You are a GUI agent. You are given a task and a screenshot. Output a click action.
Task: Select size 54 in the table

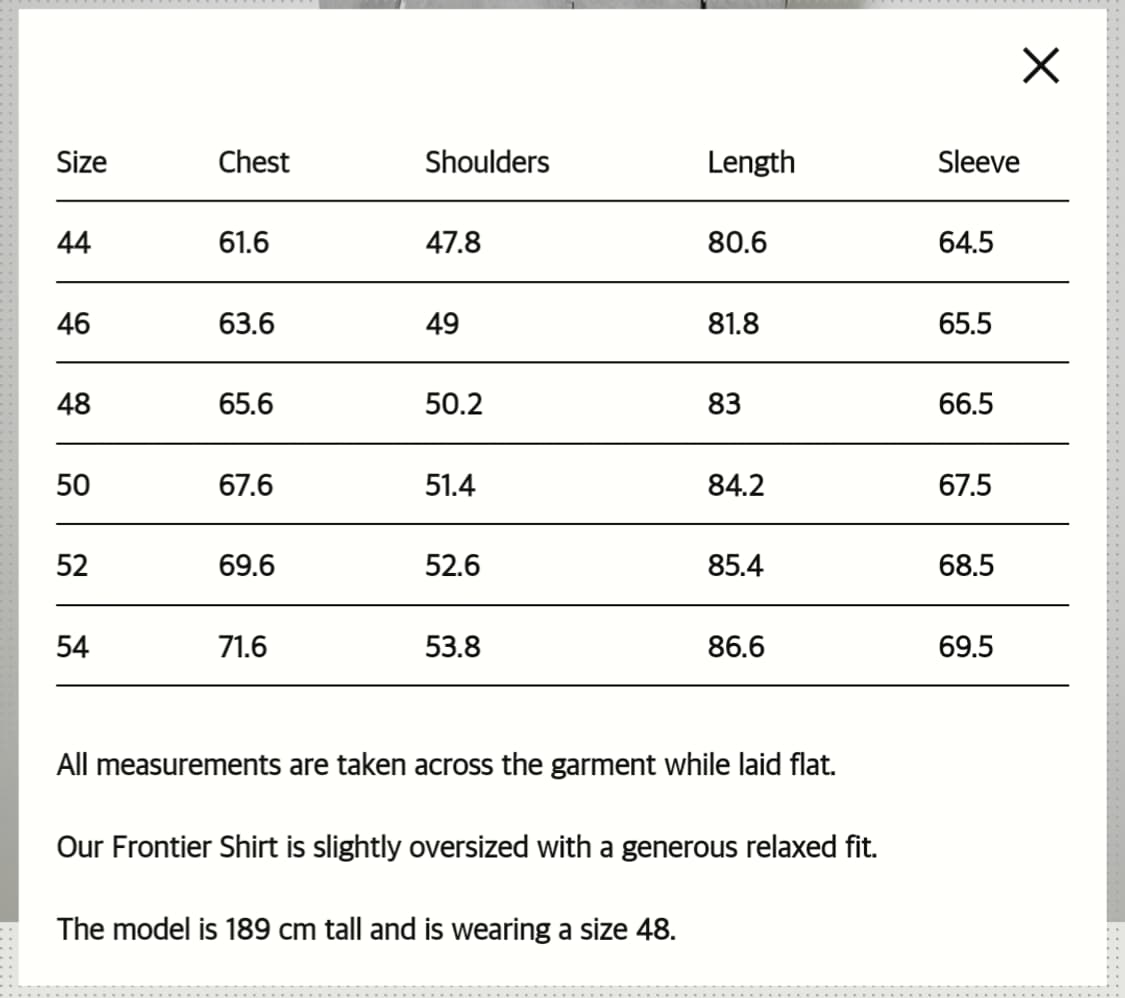pyautogui.click(x=73, y=647)
